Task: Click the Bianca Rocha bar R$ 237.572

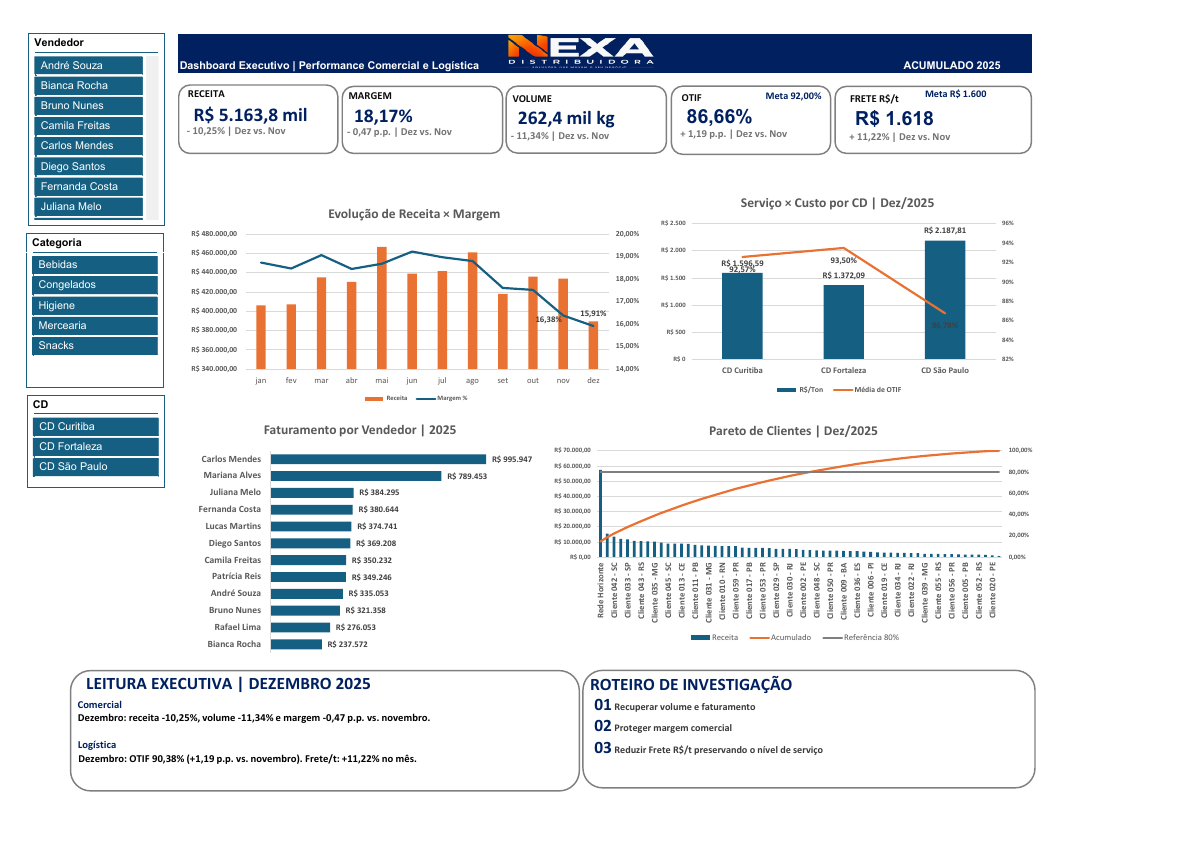Action: (297, 644)
